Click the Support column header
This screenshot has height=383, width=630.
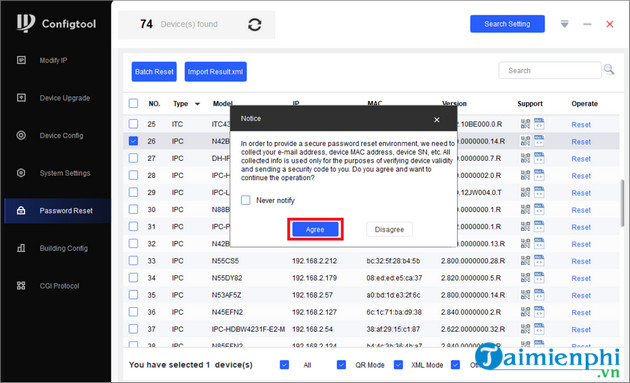(x=530, y=103)
